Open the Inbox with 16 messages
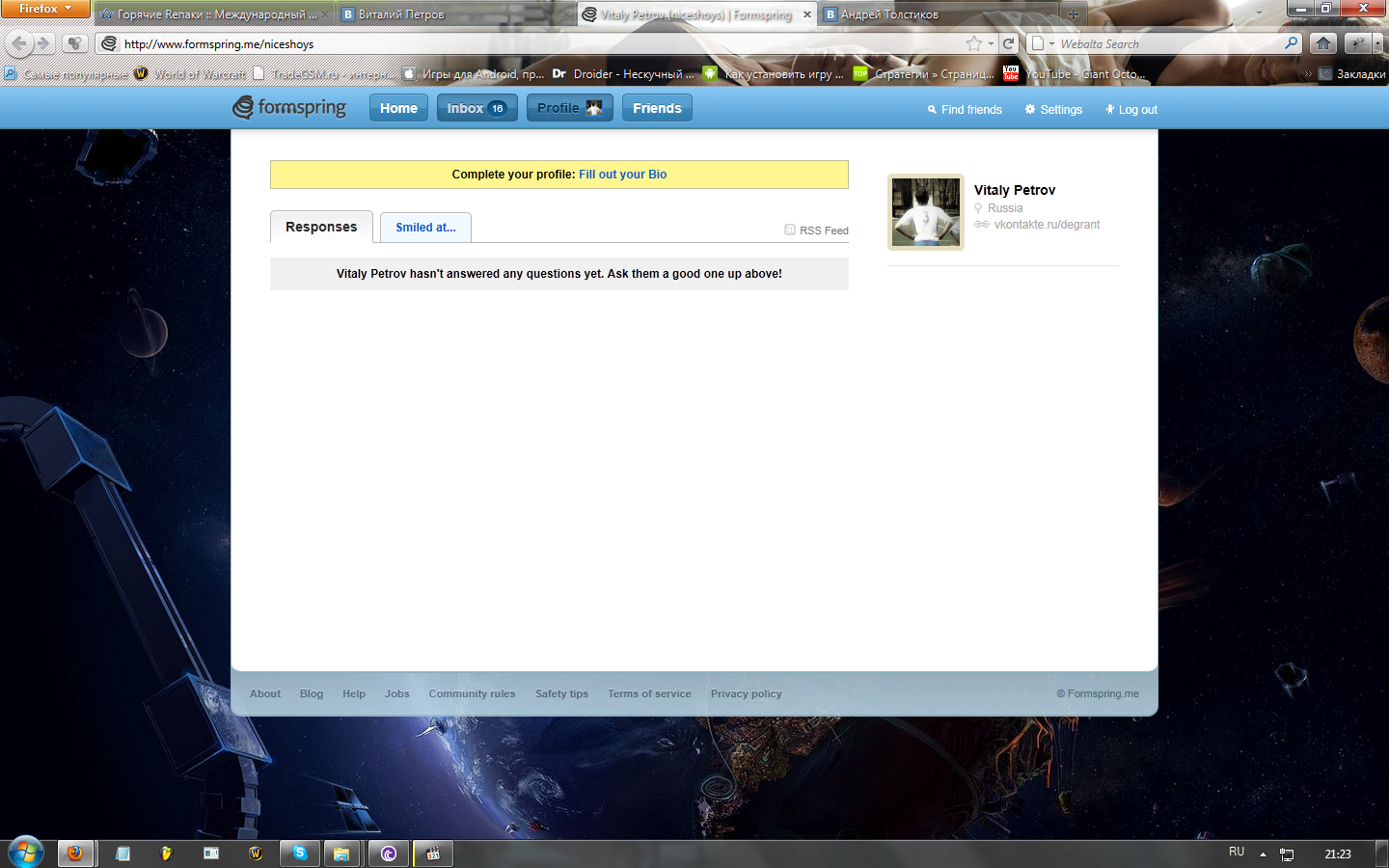Image resolution: width=1389 pixels, height=868 pixels. [477, 108]
